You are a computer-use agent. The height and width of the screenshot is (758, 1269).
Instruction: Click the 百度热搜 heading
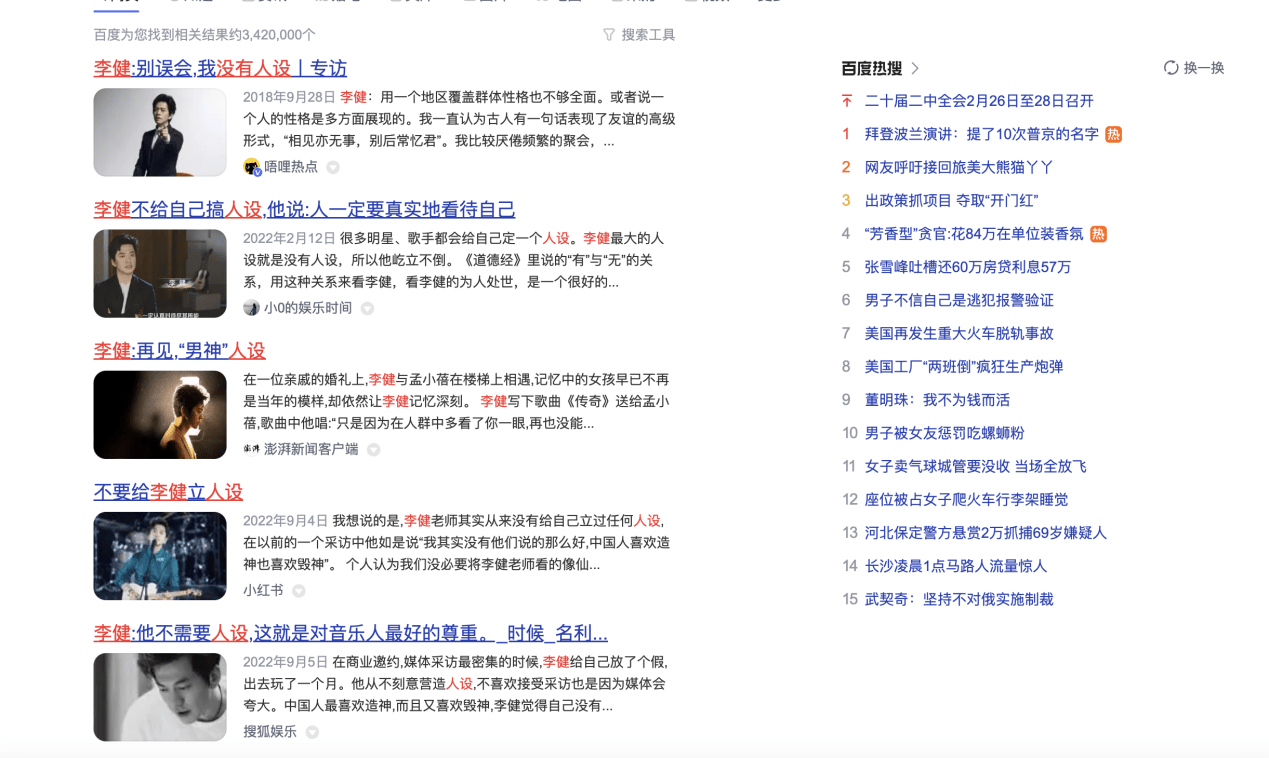point(871,68)
